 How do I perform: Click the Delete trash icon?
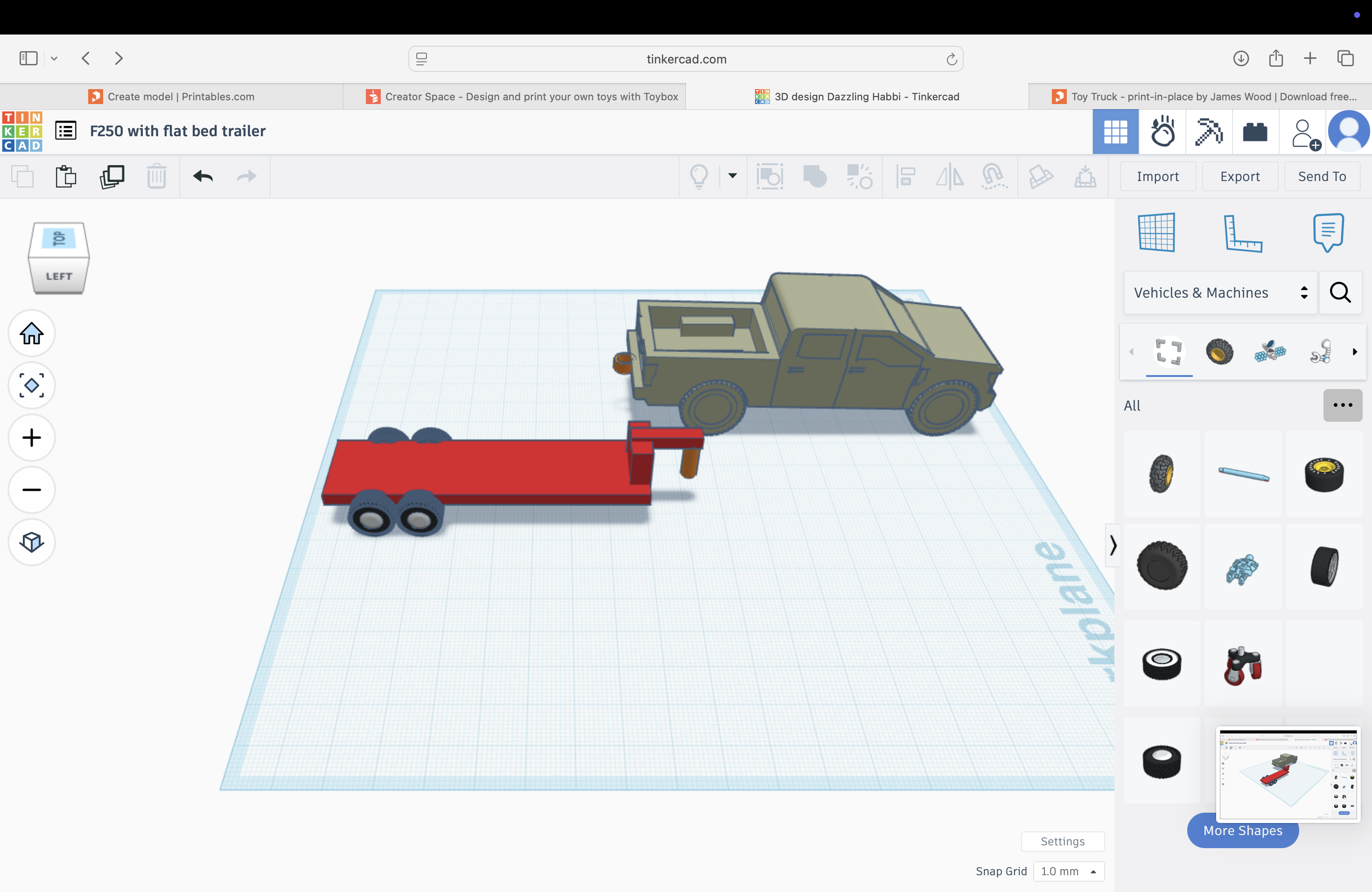(x=156, y=176)
